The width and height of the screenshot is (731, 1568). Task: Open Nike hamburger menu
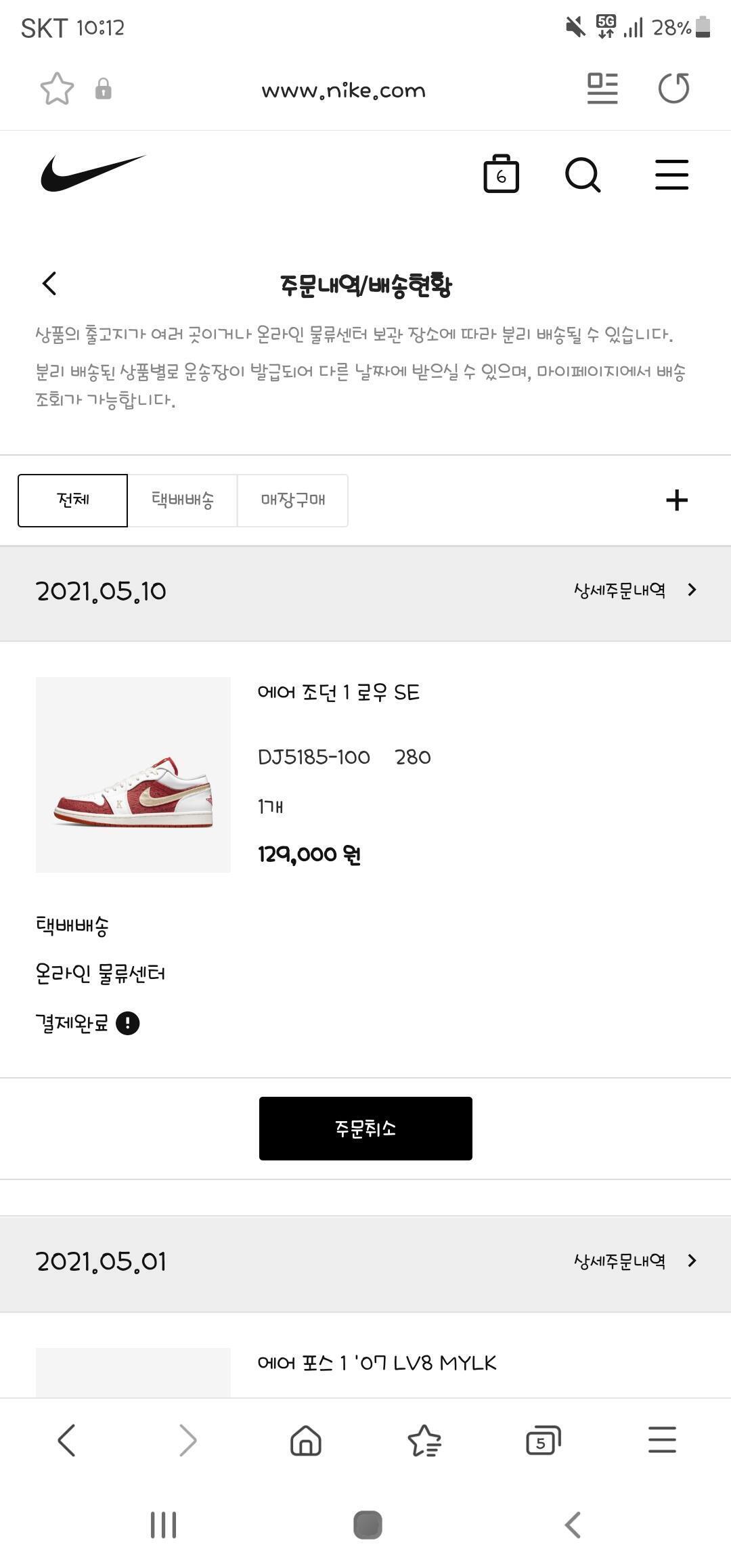coord(671,175)
